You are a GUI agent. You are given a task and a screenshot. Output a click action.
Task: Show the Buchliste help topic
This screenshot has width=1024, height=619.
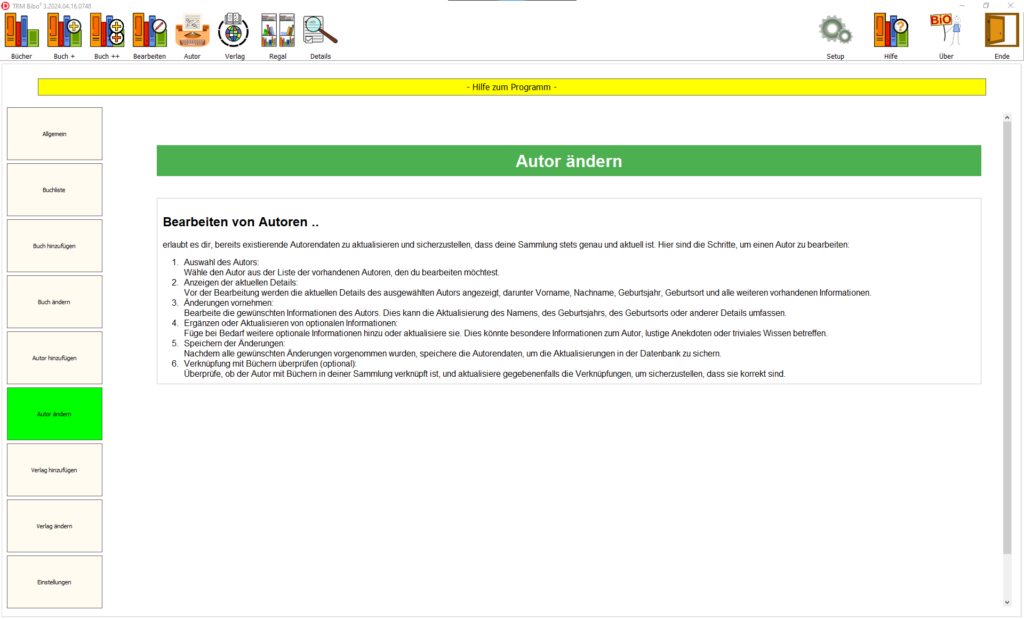point(54,190)
